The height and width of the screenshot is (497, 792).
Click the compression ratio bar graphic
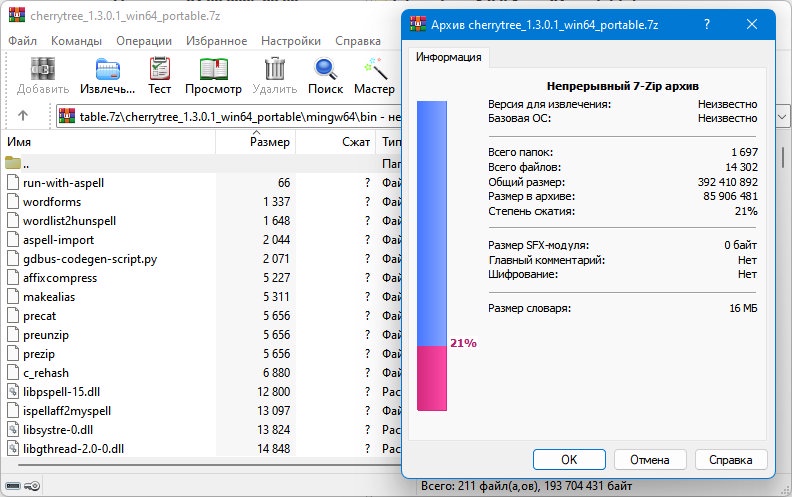(x=432, y=256)
